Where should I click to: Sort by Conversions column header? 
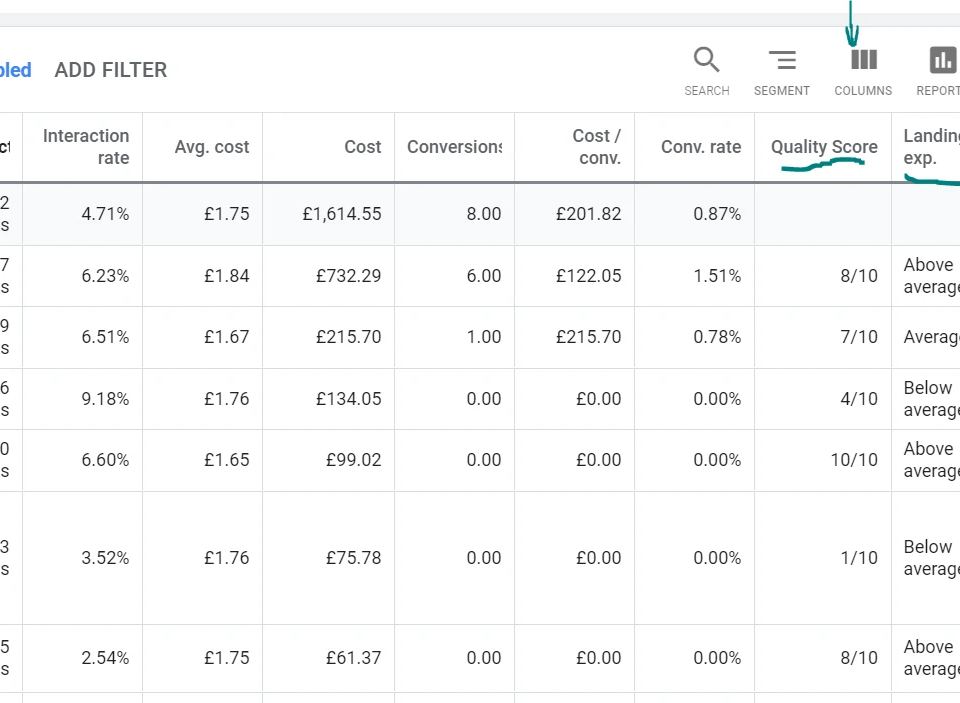pyautogui.click(x=454, y=147)
